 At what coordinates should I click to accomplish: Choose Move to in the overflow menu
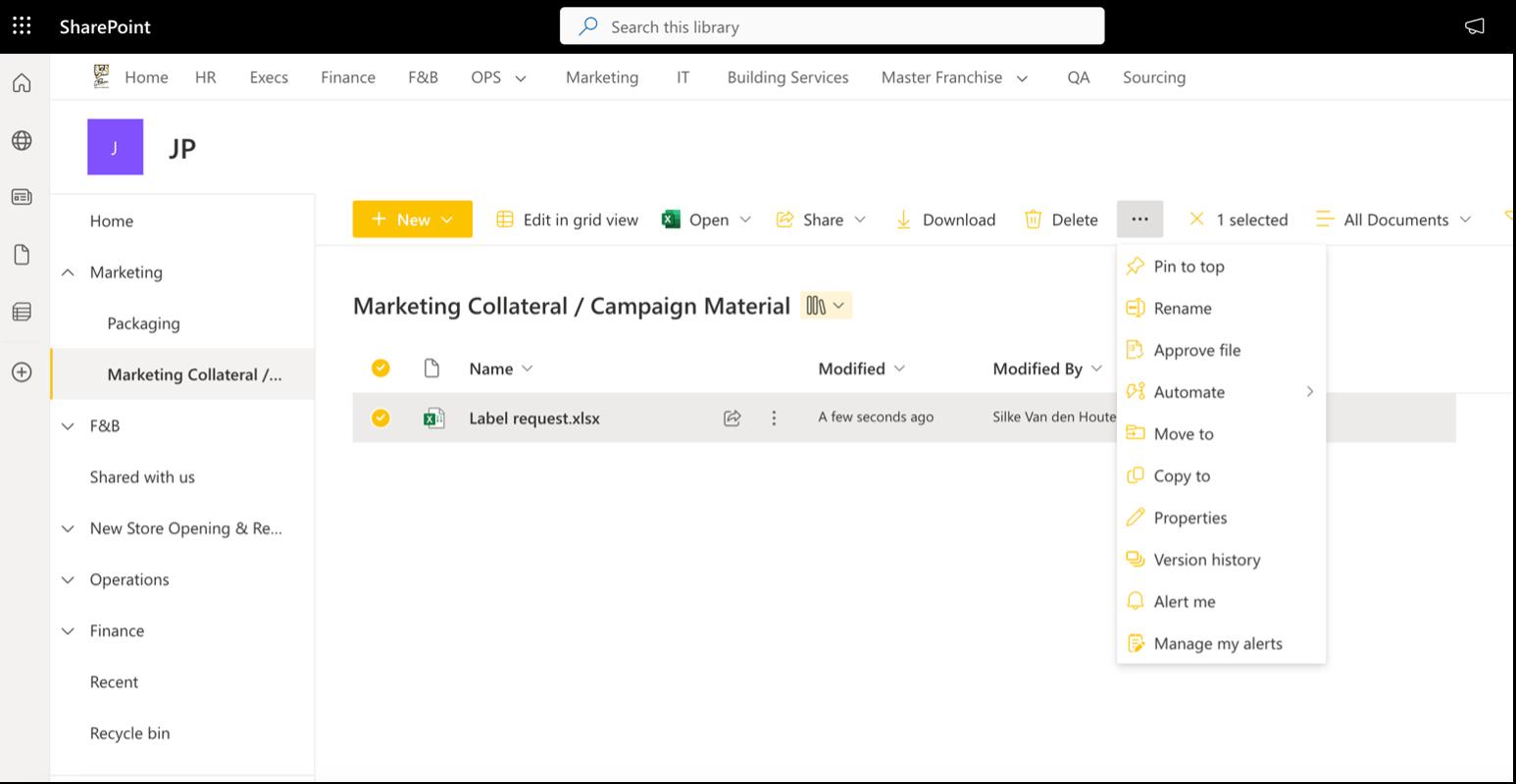(x=1183, y=434)
